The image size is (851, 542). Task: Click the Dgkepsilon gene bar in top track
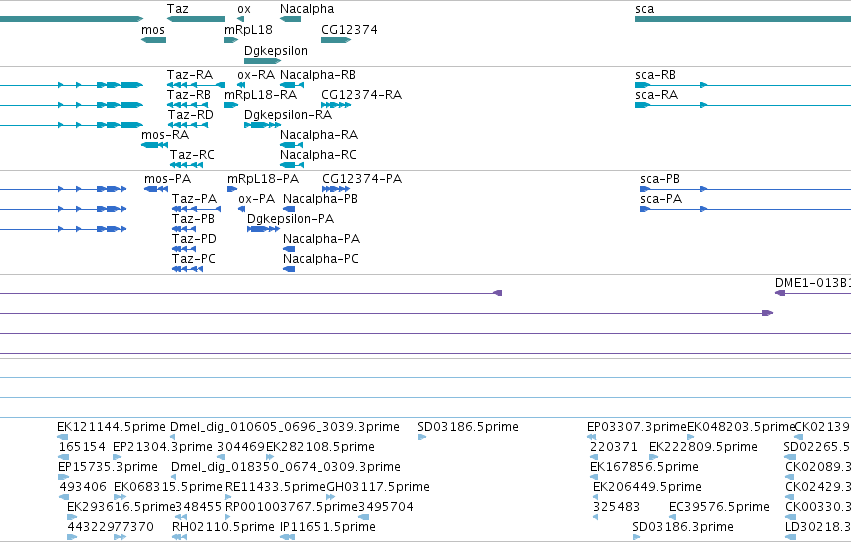[263, 61]
